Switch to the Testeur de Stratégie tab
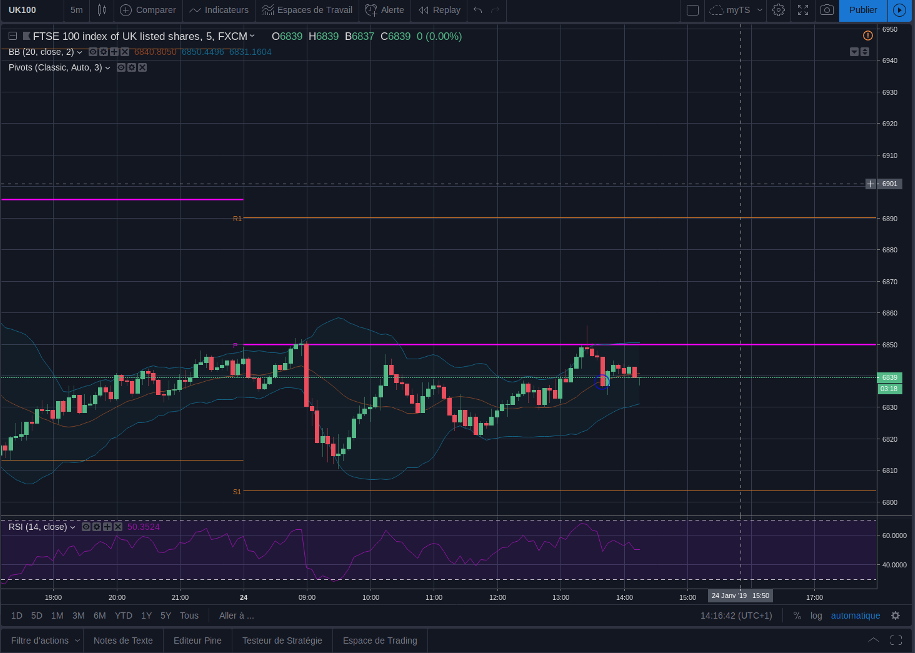Viewport: 915px width, 653px height. click(282, 640)
